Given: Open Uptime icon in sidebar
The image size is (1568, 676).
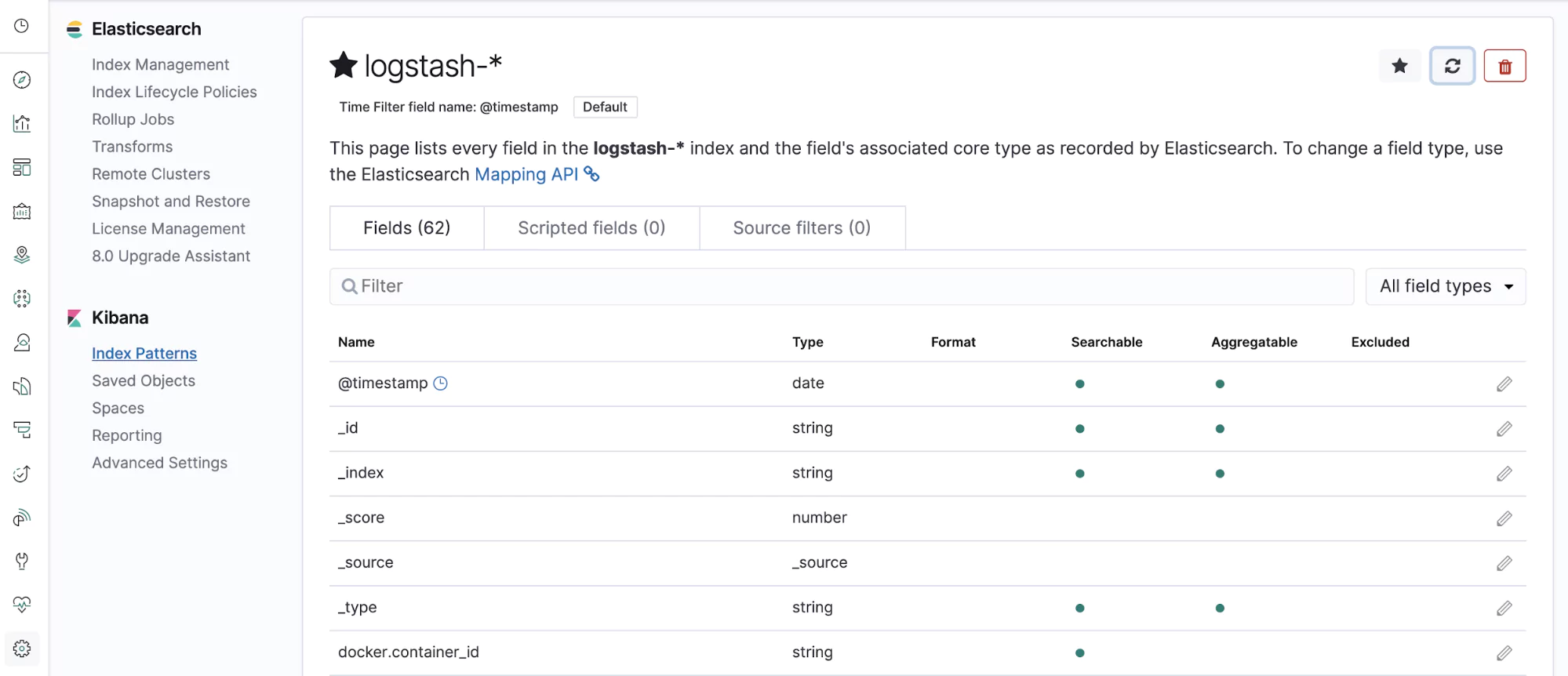Looking at the screenshot, I should [22, 474].
